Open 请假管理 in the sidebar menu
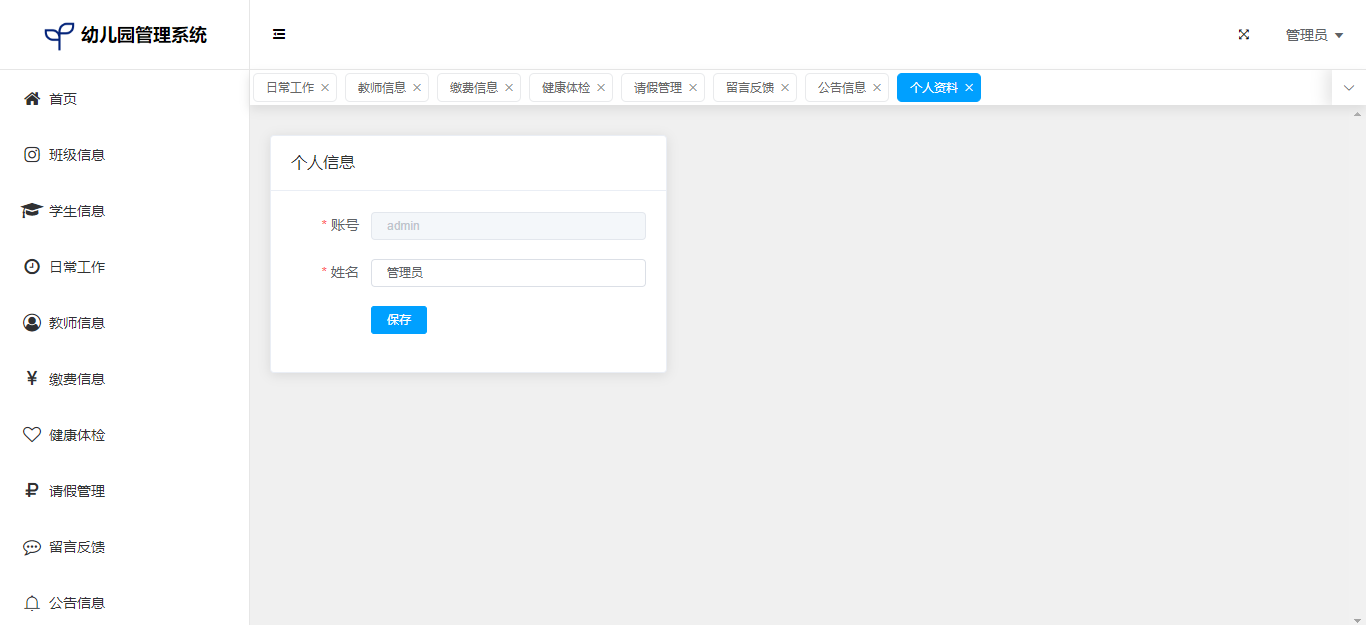The image size is (1366, 625). 124,491
